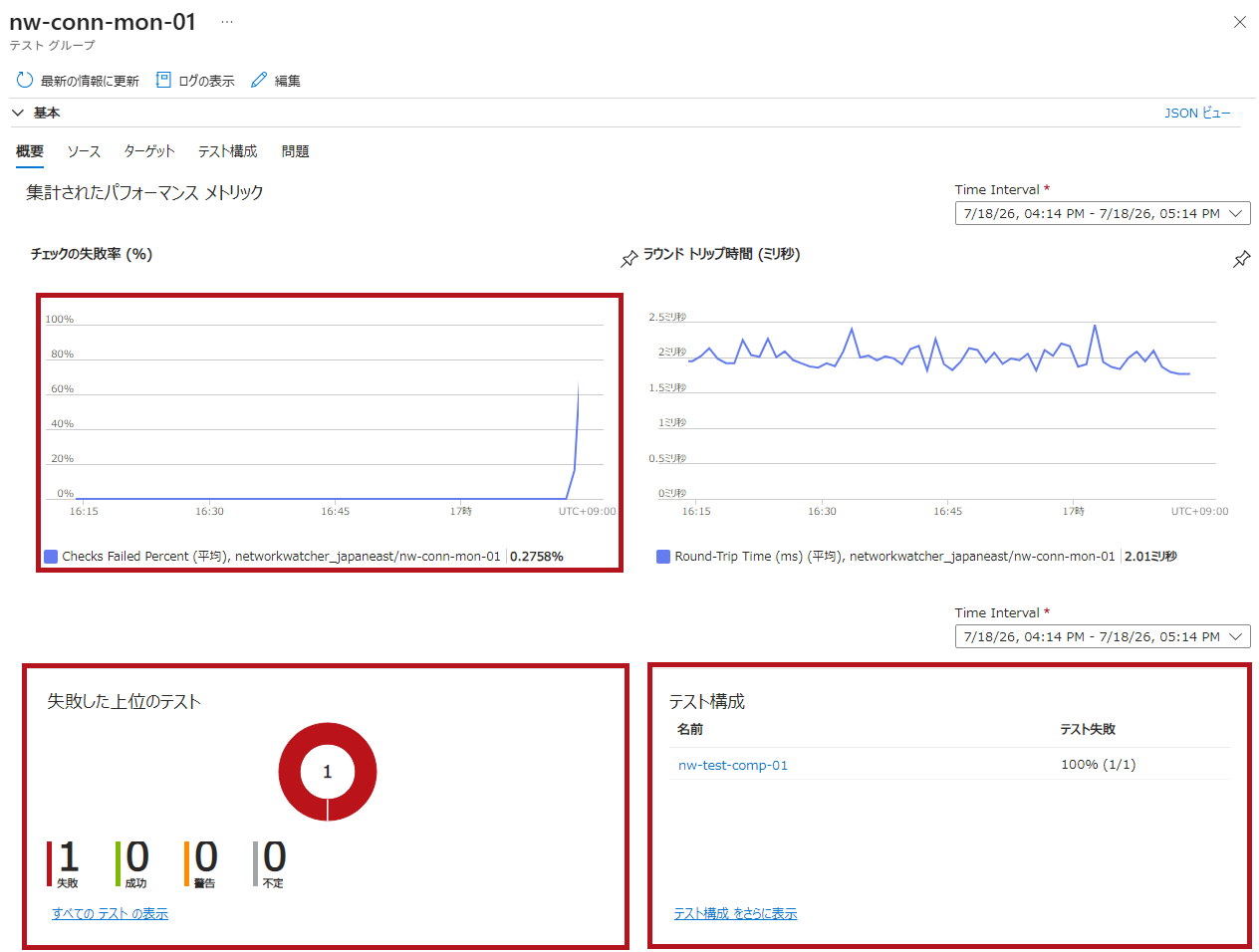This screenshot has width=1259, height=952.
Task: Click the 失敗 count of 1
Action: 68,856
